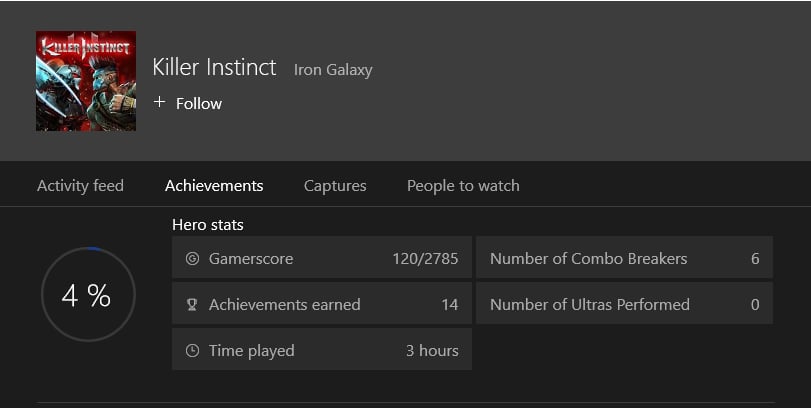811x408 pixels.
Task: Open the Captures tab
Action: (335, 186)
